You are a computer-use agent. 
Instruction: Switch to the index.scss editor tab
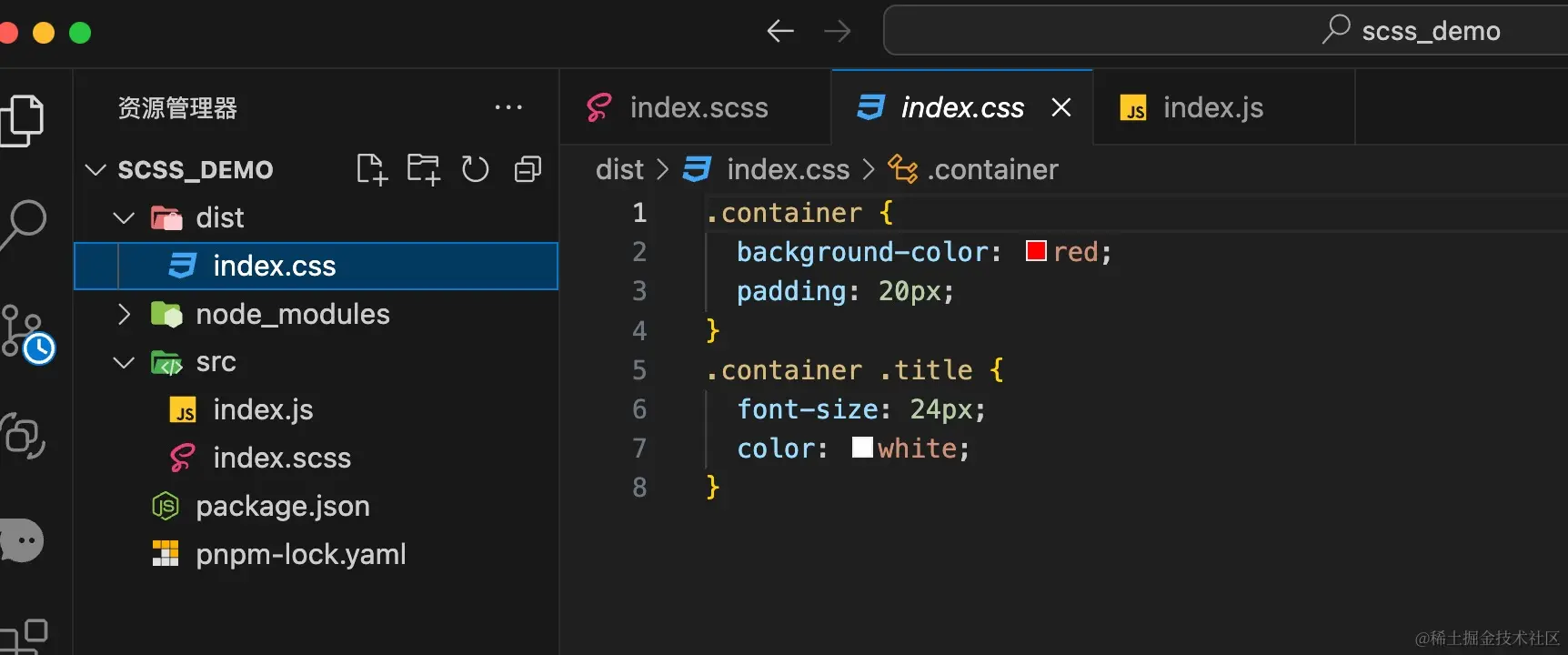point(695,107)
